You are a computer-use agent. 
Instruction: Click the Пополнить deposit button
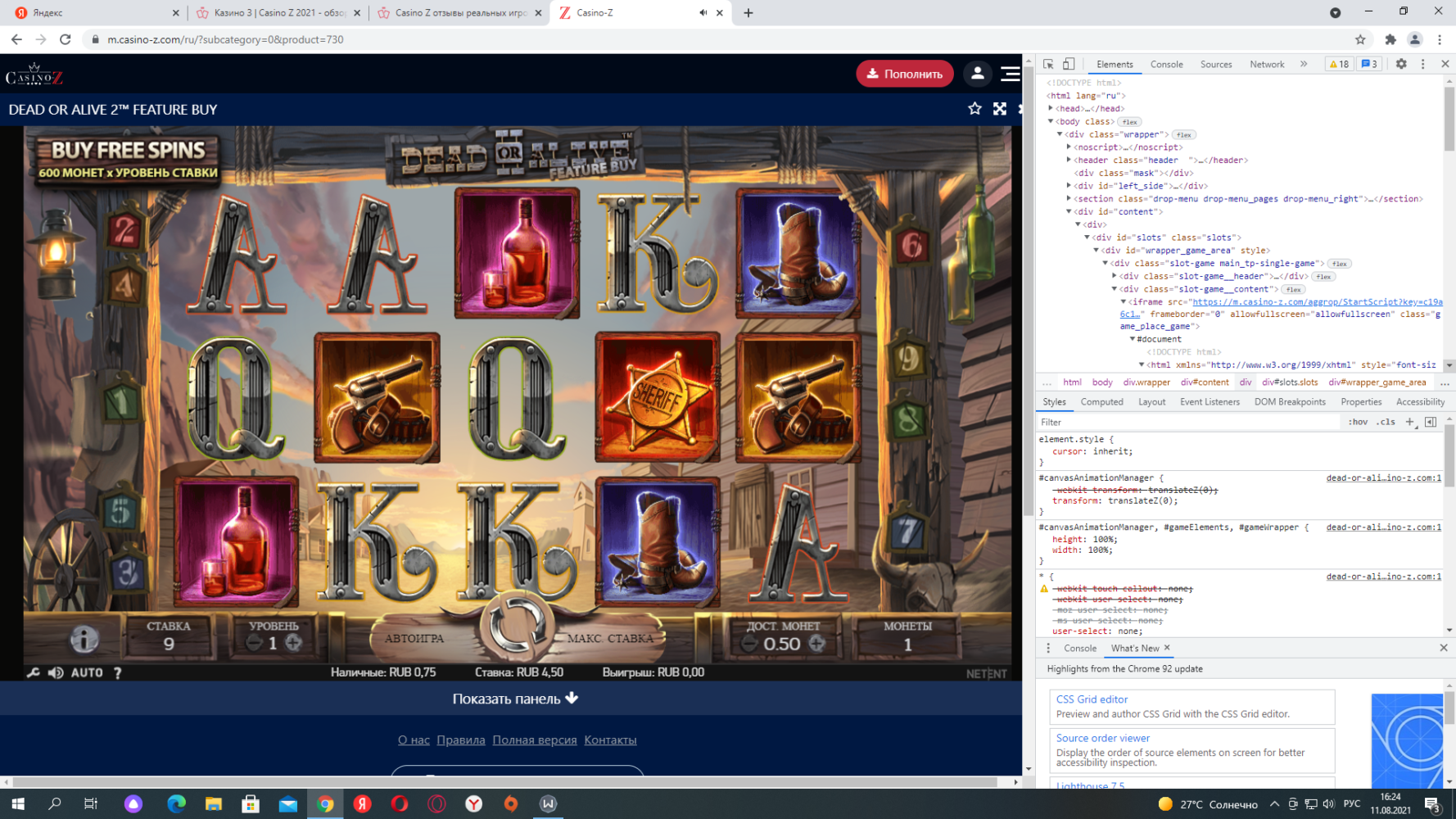coord(905,74)
